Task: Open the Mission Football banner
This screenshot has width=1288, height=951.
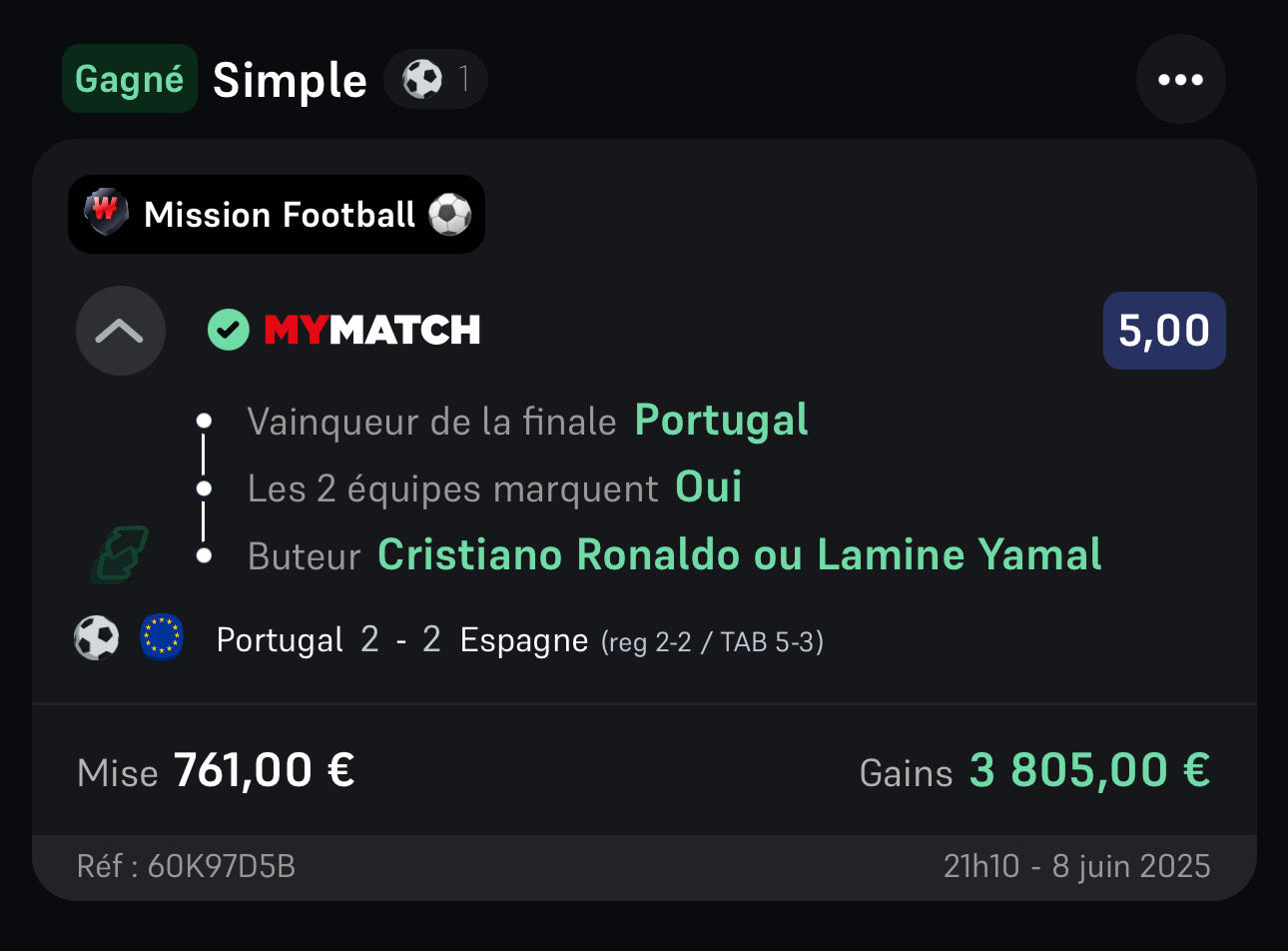Action: [278, 215]
